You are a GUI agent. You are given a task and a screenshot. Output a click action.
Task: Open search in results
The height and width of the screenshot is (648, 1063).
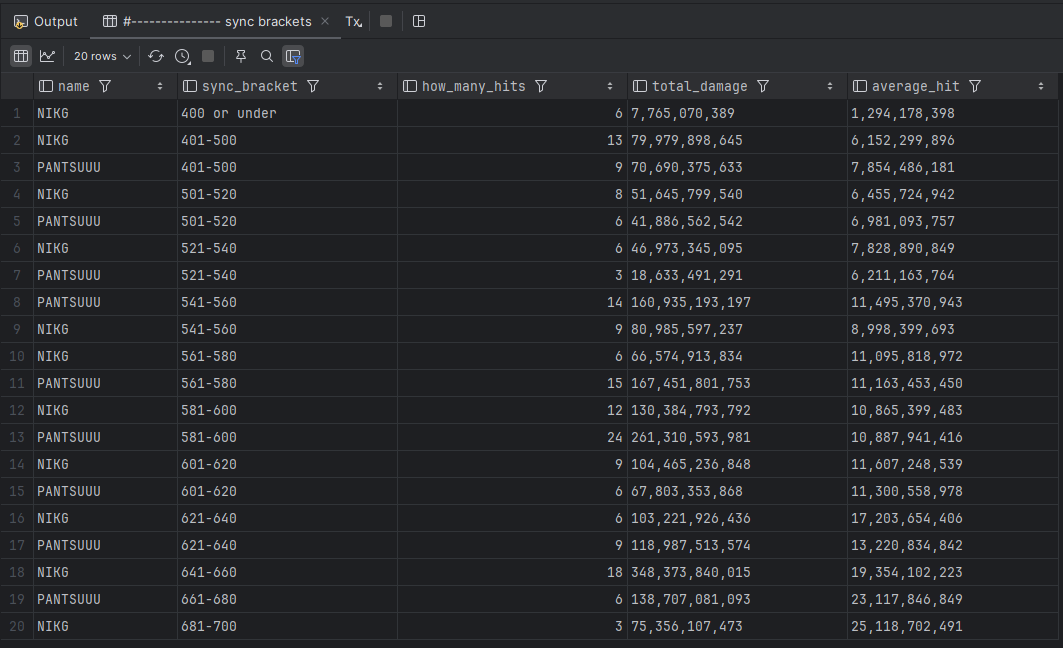pyautogui.click(x=267, y=56)
